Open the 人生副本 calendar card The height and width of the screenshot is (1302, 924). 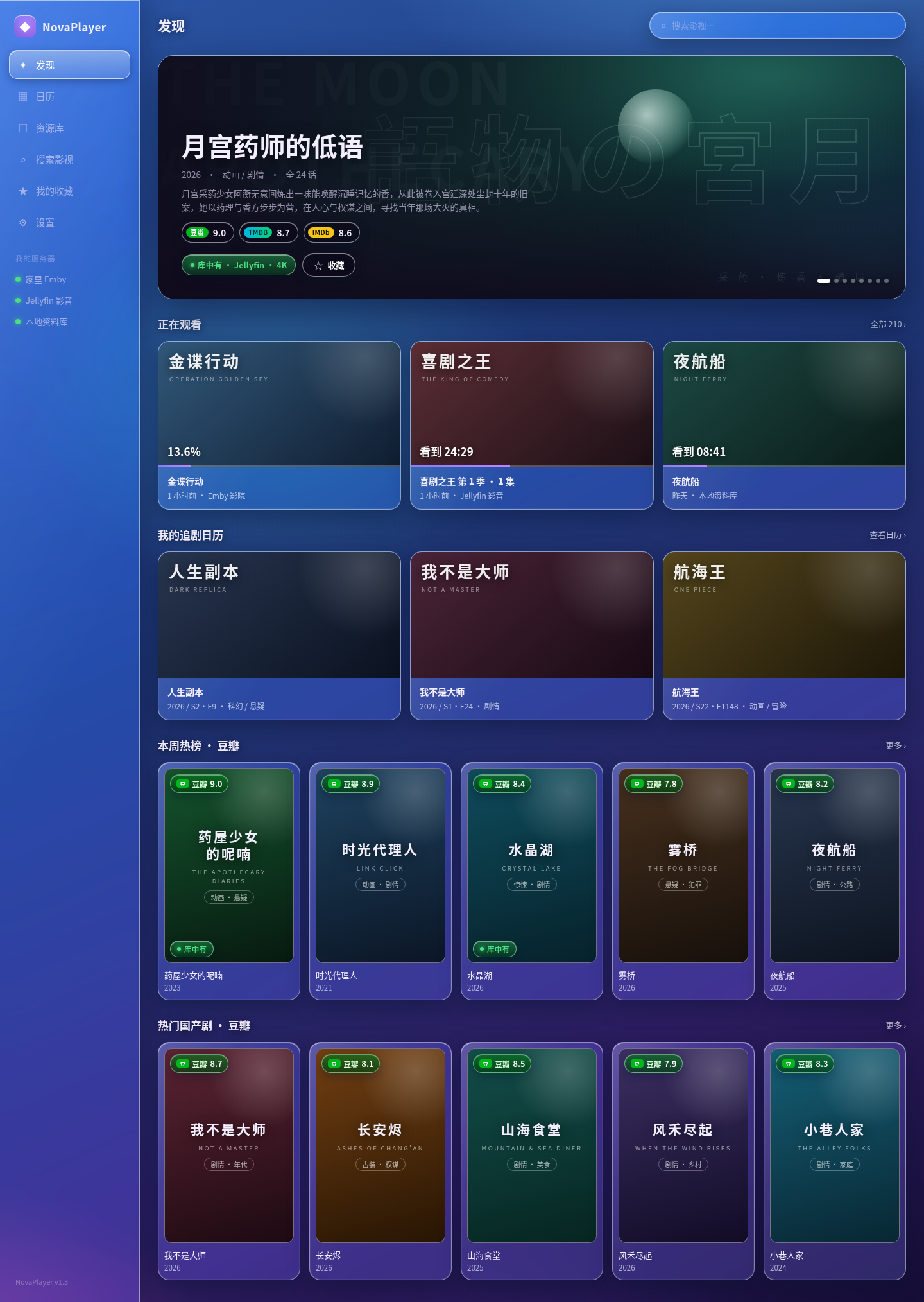point(279,636)
